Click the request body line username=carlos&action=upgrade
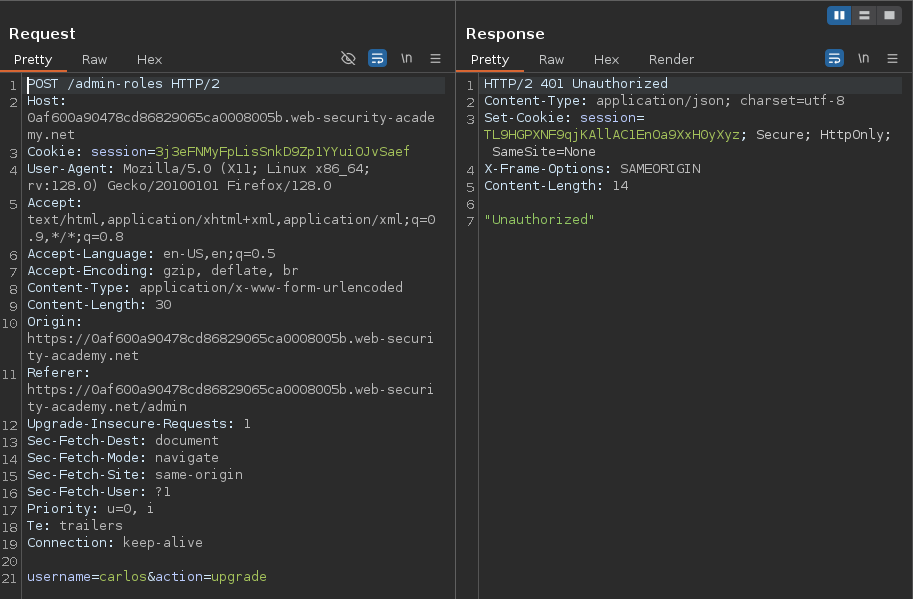This screenshot has height=599, width=913. click(x=147, y=577)
